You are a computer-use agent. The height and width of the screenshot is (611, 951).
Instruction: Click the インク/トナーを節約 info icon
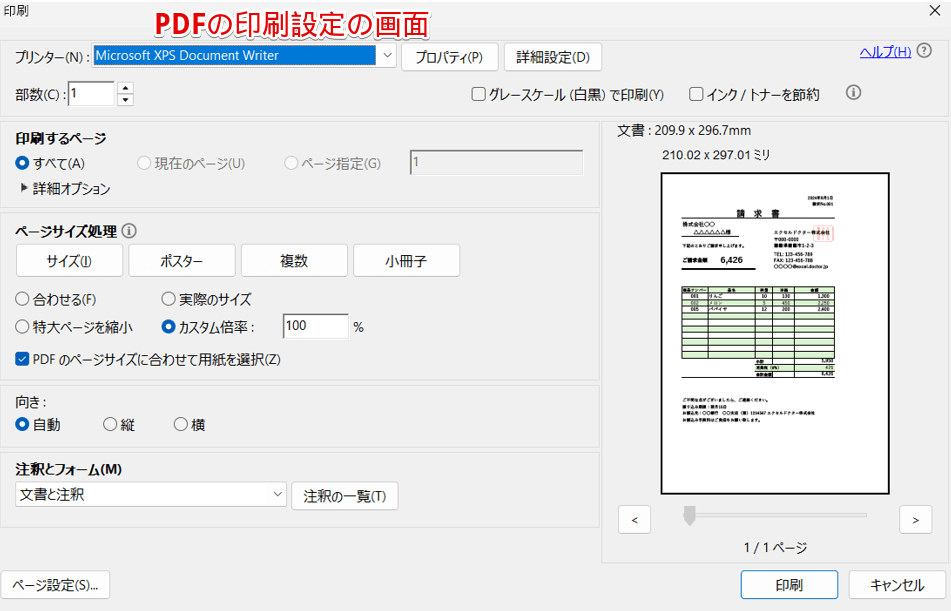[851, 93]
